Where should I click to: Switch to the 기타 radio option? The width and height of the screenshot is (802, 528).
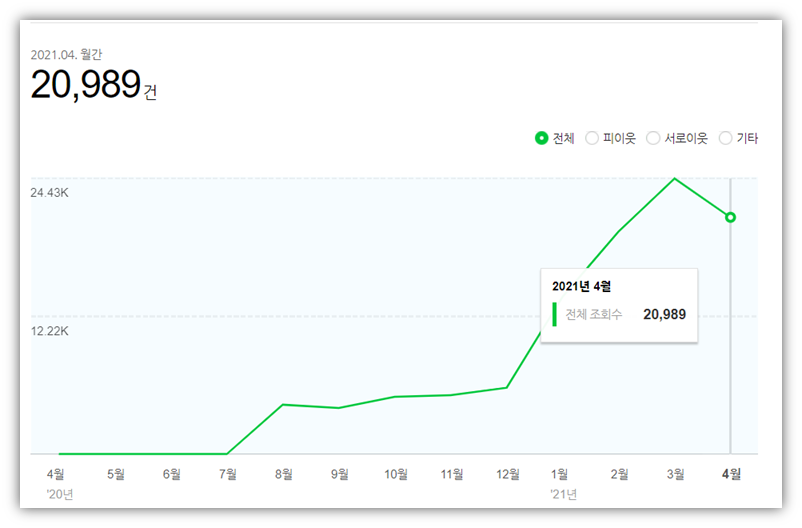point(726,138)
